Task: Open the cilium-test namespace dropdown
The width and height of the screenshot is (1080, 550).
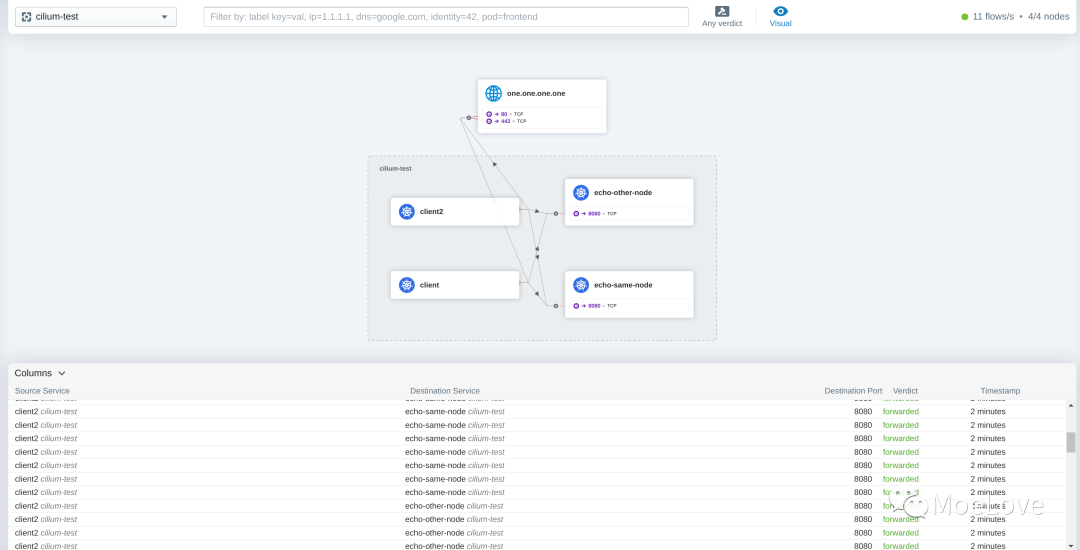Action: coord(96,17)
